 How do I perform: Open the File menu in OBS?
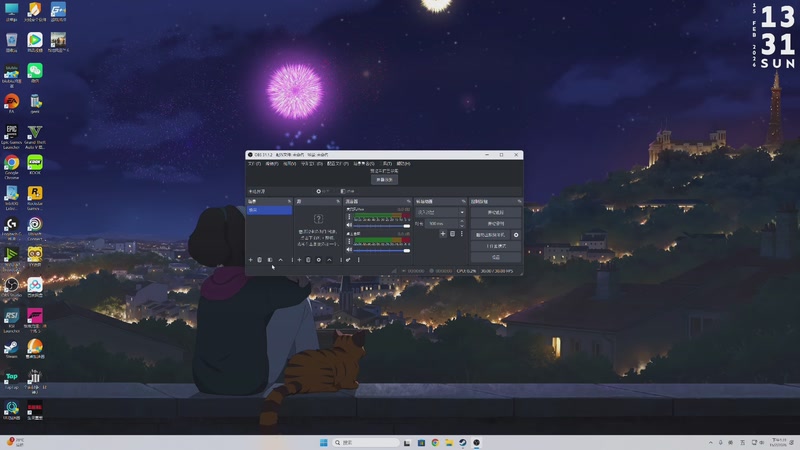pos(254,164)
